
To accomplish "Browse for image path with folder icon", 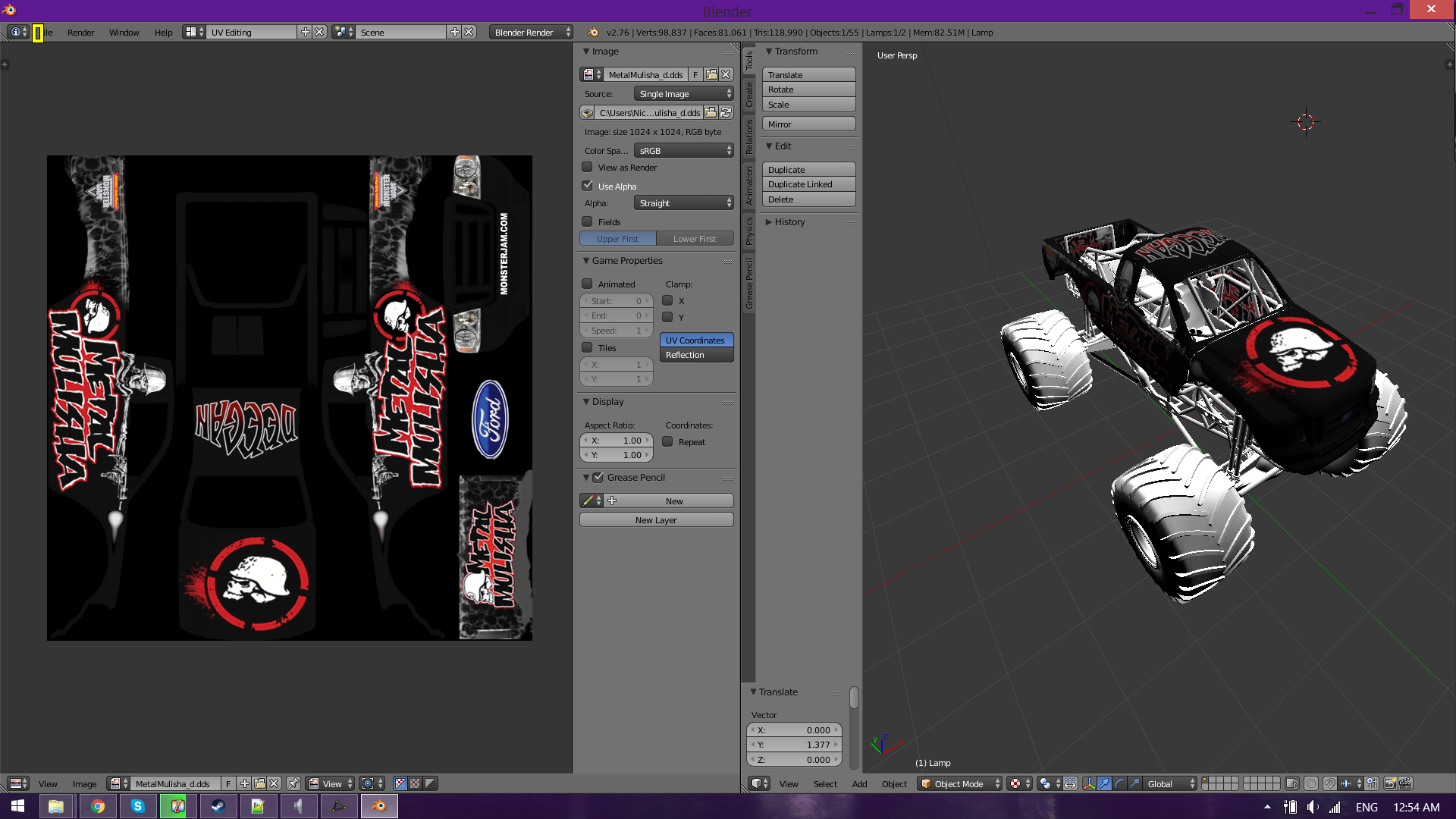I will point(711,112).
